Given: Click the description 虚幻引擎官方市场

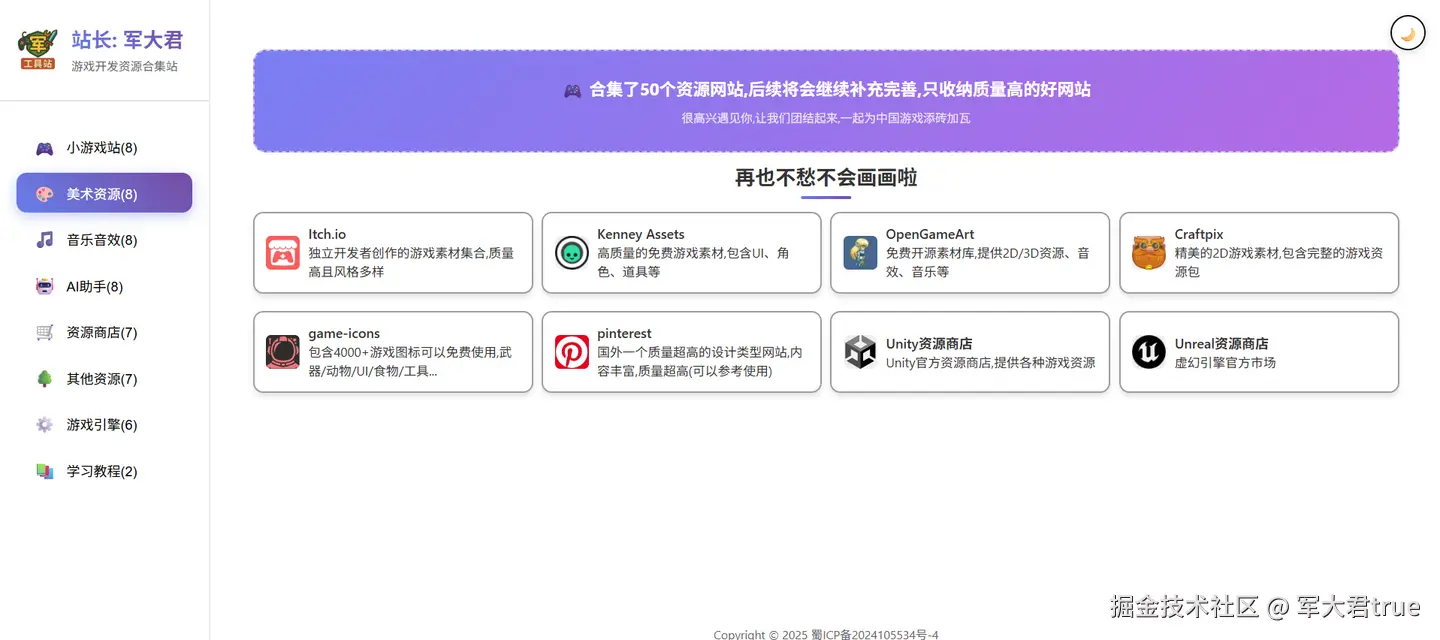Looking at the screenshot, I should click(x=1225, y=363).
